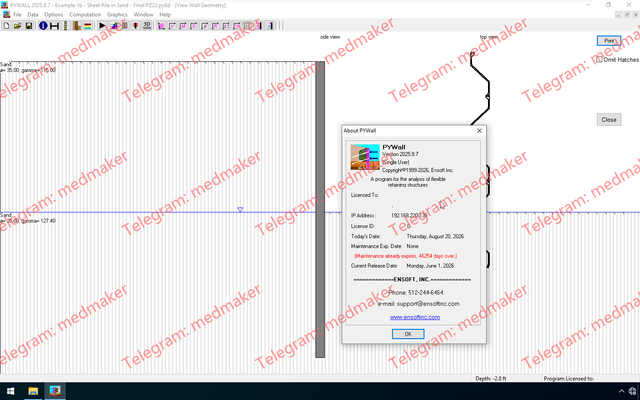Image resolution: width=640 pixels, height=400 pixels.
Task: Click the Thursday, August 20, 2026 date
Action: pyautogui.click(x=435, y=236)
